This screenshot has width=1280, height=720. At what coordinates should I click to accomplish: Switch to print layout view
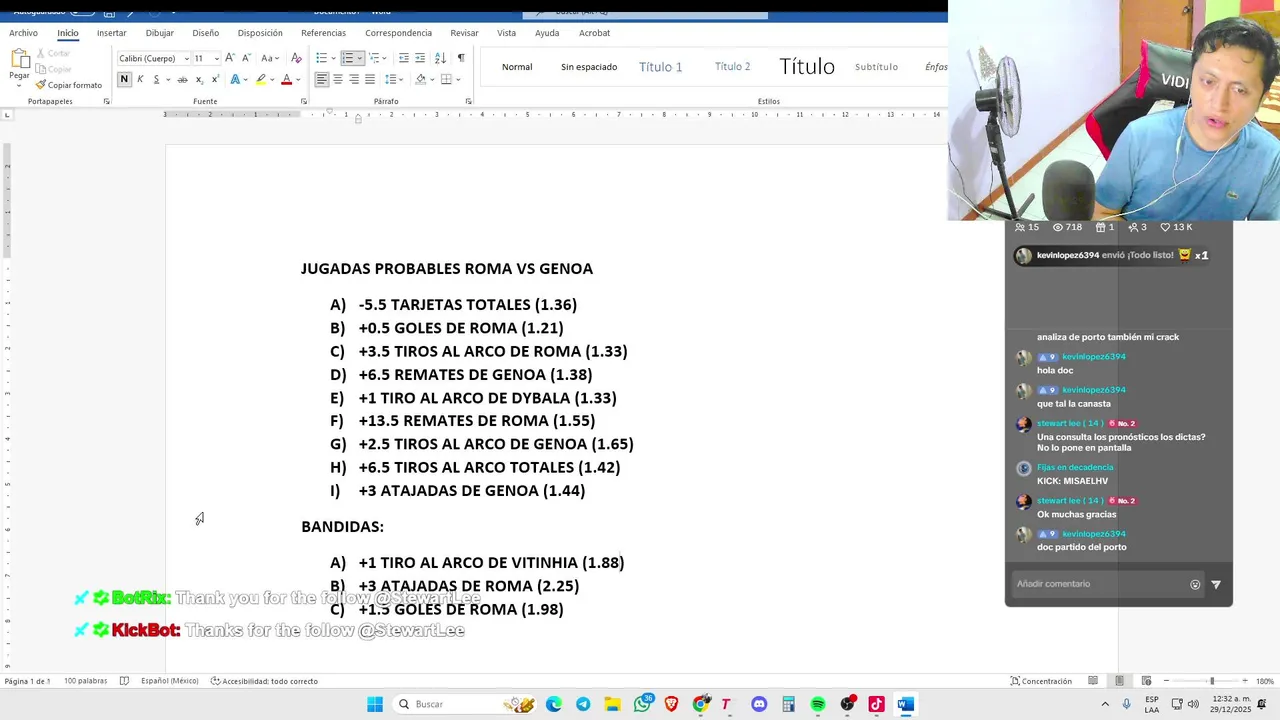1119,681
